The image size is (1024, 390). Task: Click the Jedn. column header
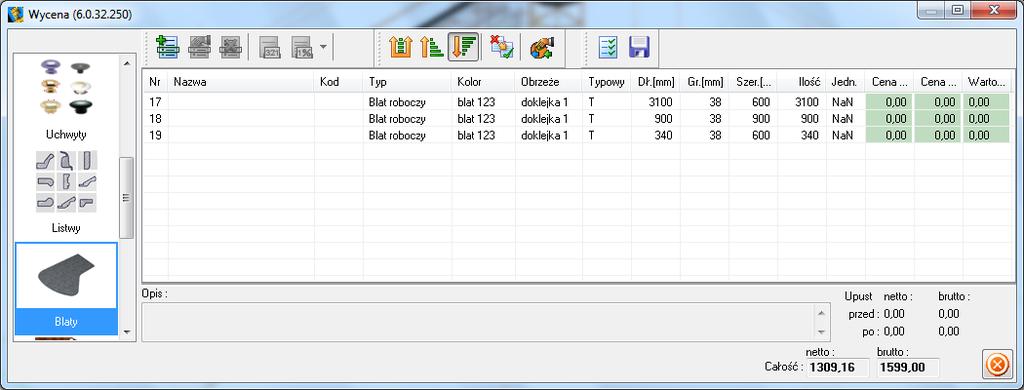[846, 82]
